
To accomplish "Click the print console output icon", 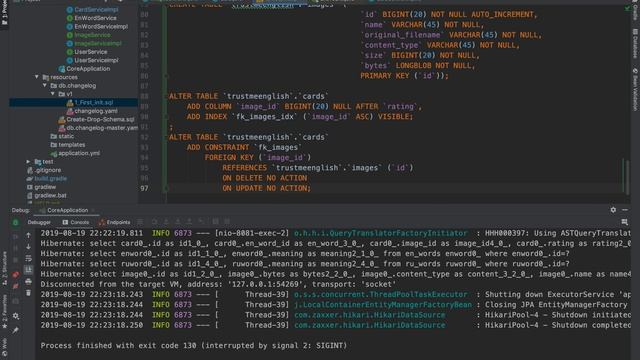I will [x=29, y=282].
